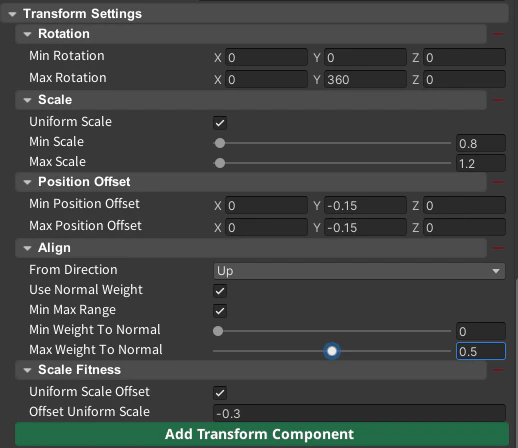The width and height of the screenshot is (518, 448).
Task: Disable the Use Normal Weight checkbox
Action: tap(220, 291)
